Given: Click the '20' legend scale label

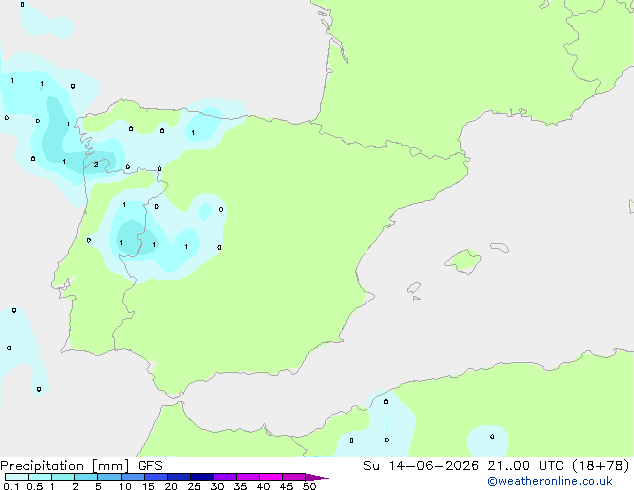Looking at the screenshot, I should 171,486.
